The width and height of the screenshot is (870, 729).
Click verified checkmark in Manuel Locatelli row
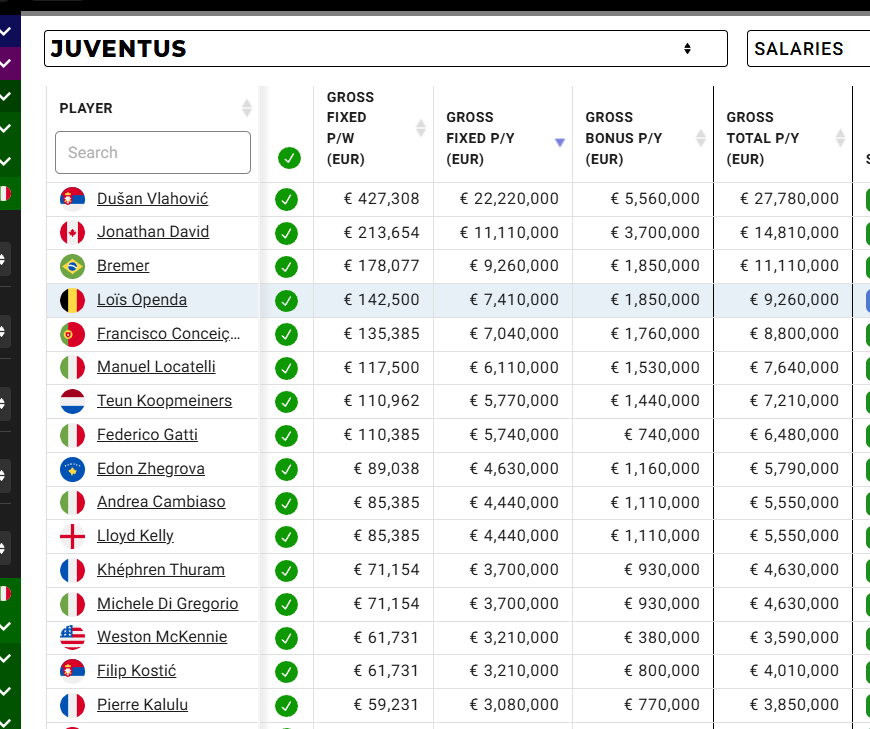(286, 368)
